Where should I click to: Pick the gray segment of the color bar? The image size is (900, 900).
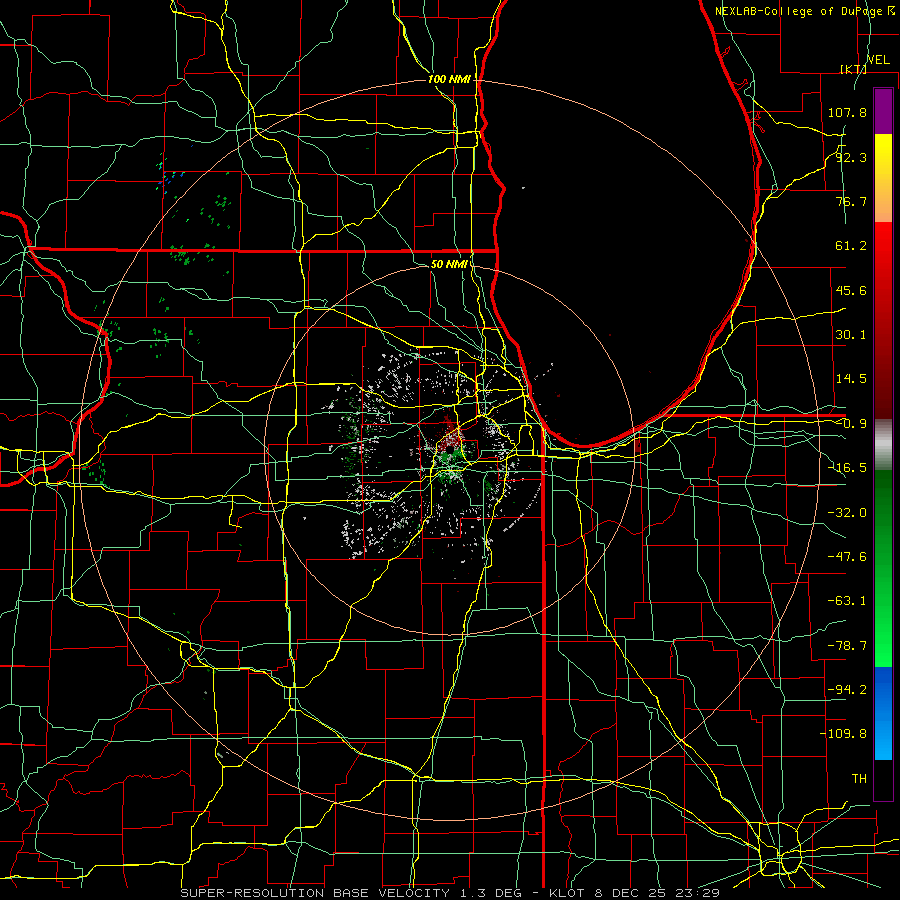(883, 445)
